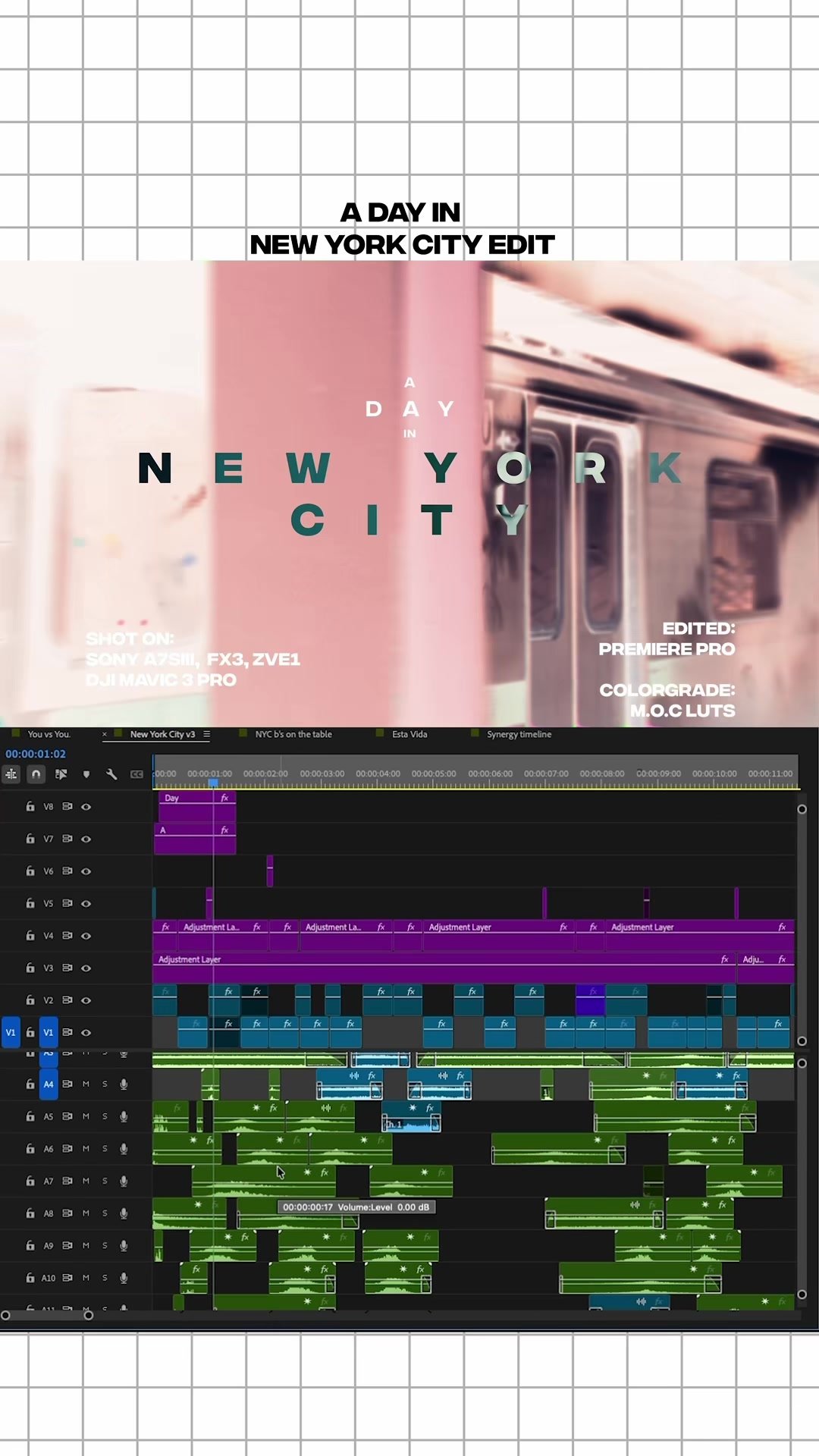Click the V1 source patching indicator
Screen dimensions: 819x1456
[x=11, y=1032]
